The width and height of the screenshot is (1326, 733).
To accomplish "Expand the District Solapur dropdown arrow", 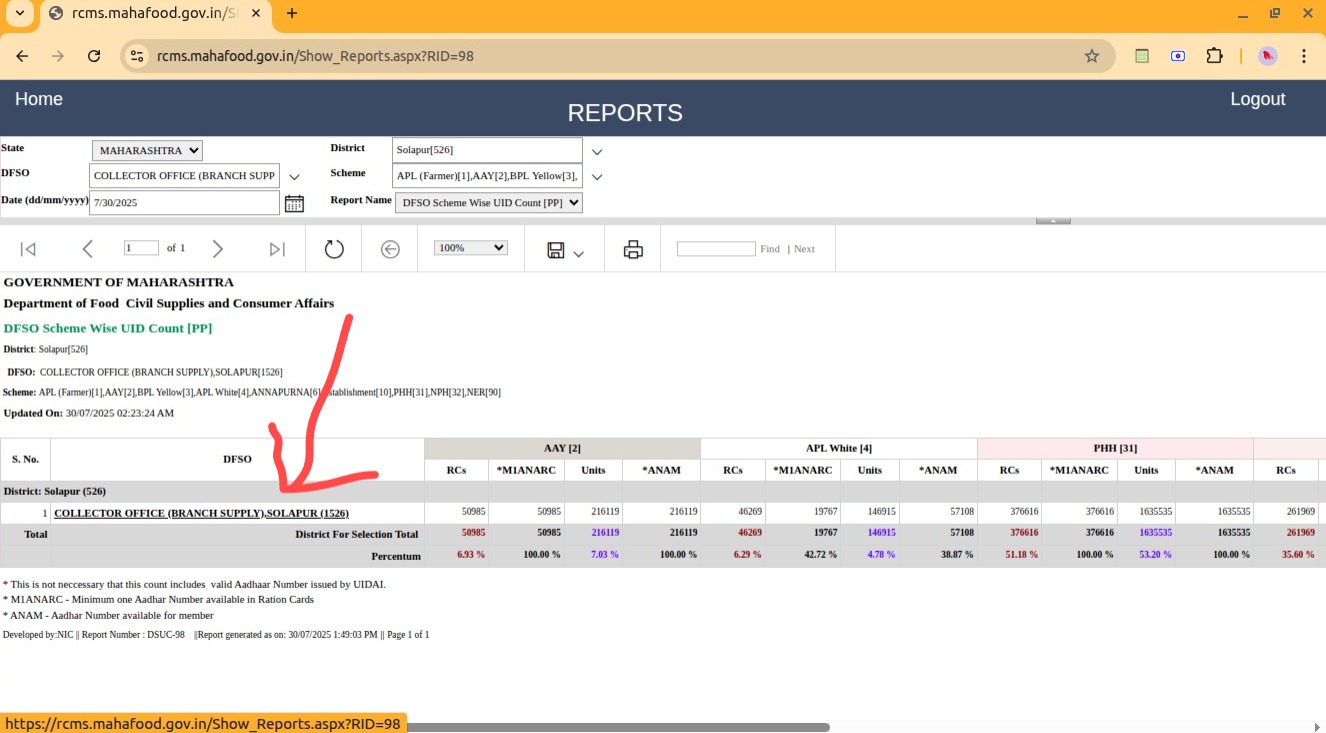I will click(597, 152).
